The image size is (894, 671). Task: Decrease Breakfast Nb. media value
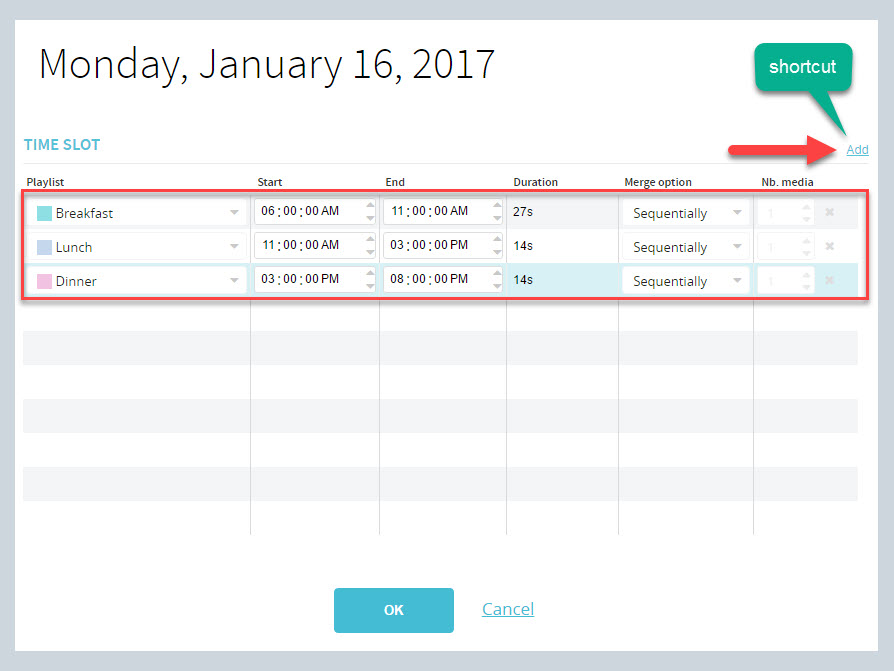click(x=806, y=219)
